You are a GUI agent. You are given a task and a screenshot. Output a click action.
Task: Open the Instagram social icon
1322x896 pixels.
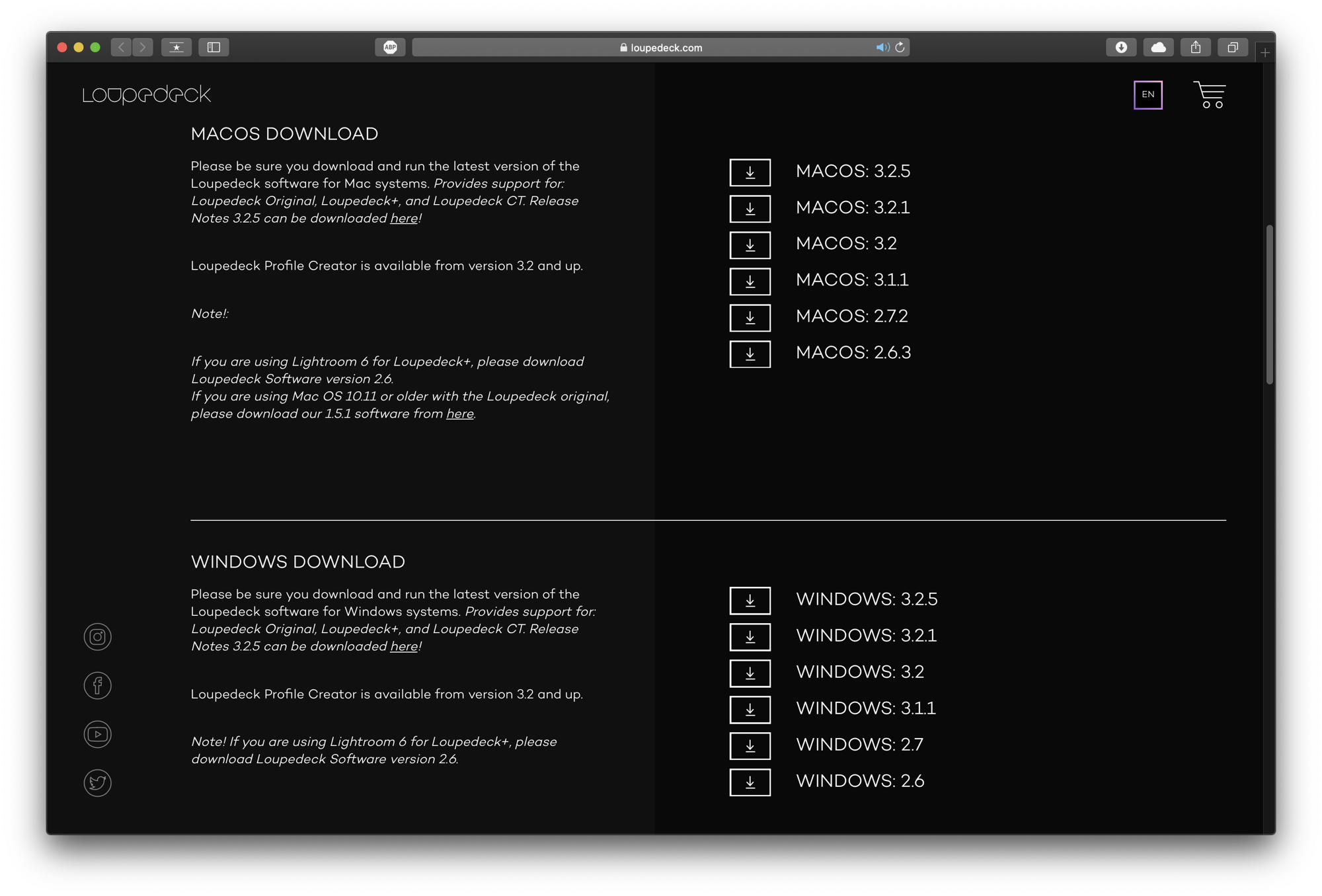[97, 637]
